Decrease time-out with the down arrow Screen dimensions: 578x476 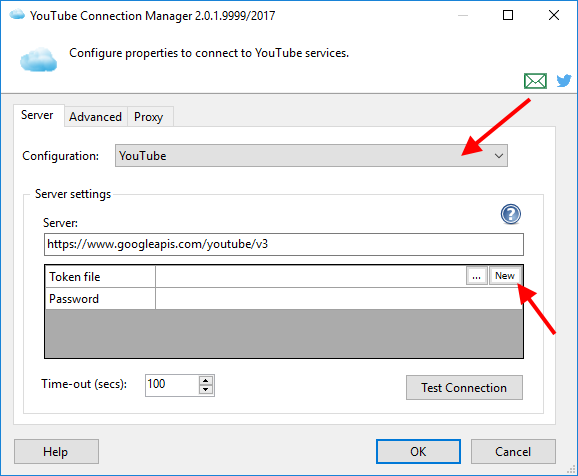[206, 390]
